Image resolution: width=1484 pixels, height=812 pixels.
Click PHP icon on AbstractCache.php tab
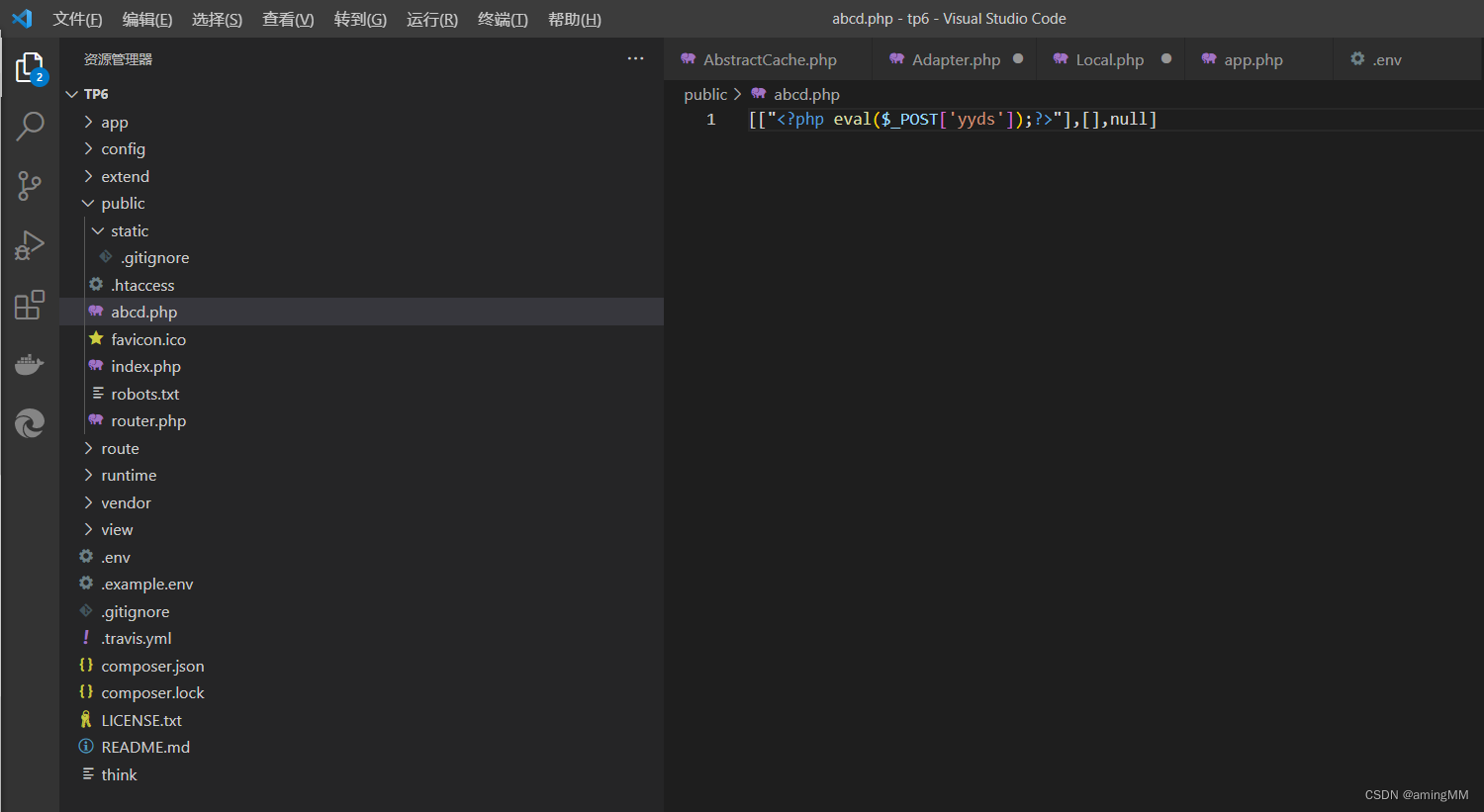(x=689, y=59)
